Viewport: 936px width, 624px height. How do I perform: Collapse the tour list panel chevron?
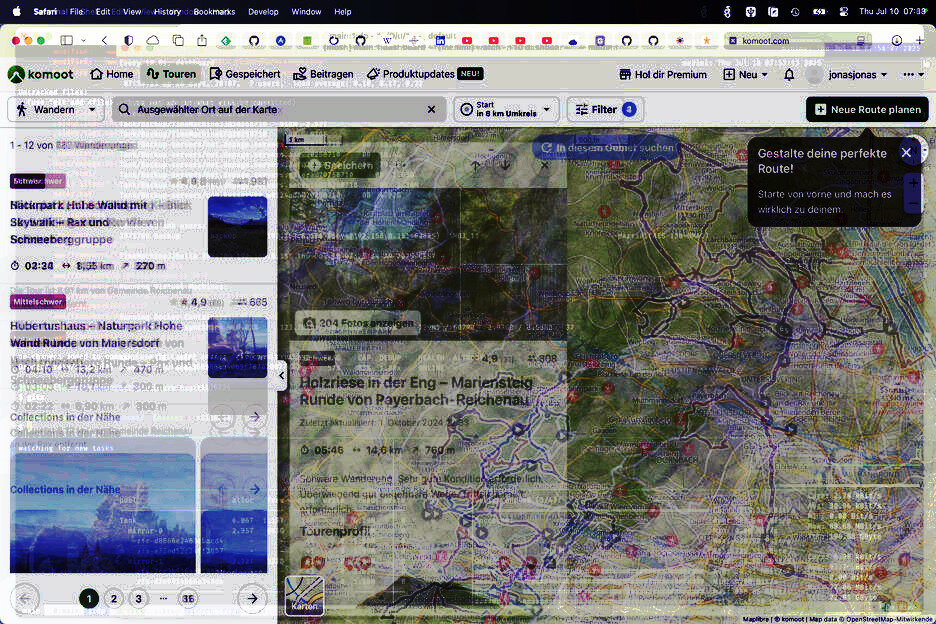coord(281,376)
